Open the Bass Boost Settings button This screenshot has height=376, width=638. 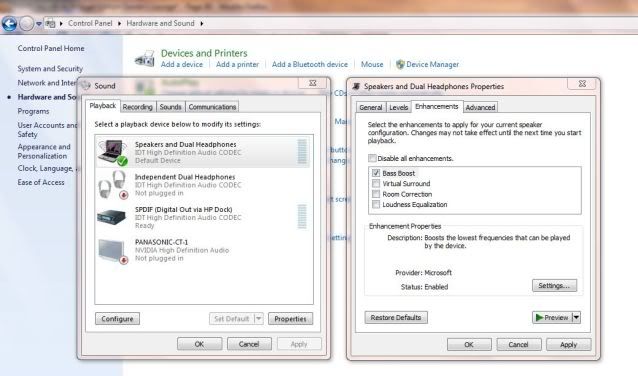(554, 286)
